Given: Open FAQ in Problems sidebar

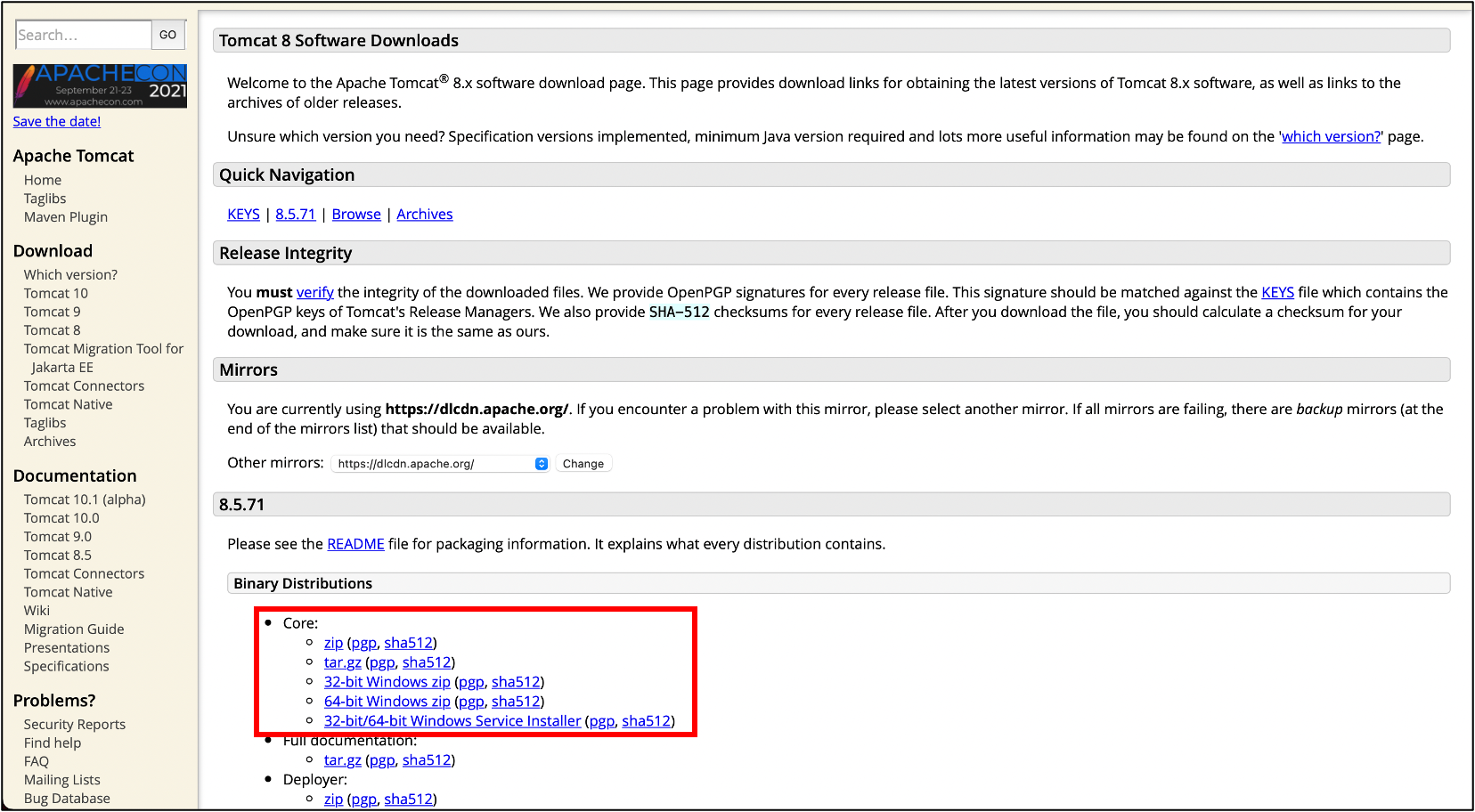Looking at the screenshot, I should 37,762.
